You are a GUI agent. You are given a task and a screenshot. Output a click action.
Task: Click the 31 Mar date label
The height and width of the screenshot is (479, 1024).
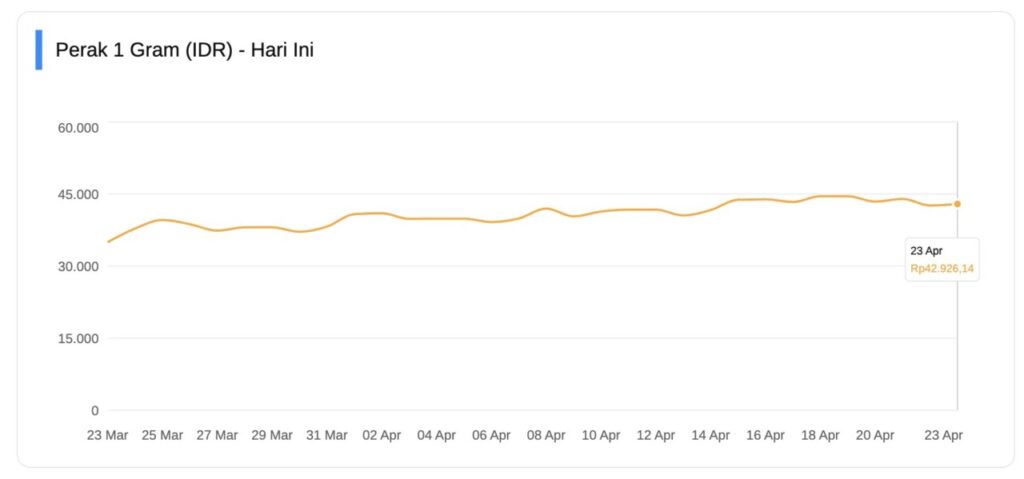pos(327,436)
